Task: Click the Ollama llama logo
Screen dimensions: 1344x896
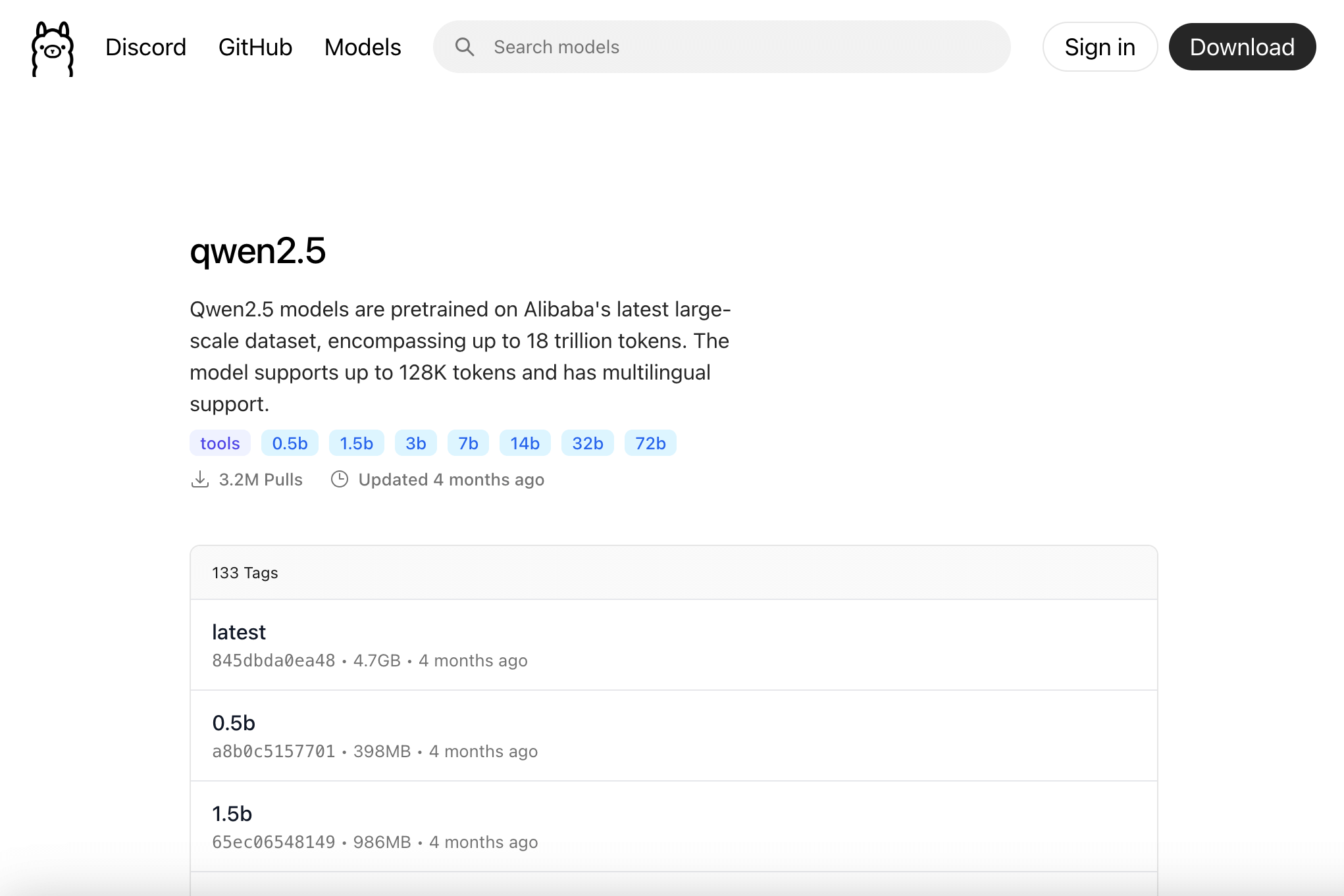Action: pos(53,47)
